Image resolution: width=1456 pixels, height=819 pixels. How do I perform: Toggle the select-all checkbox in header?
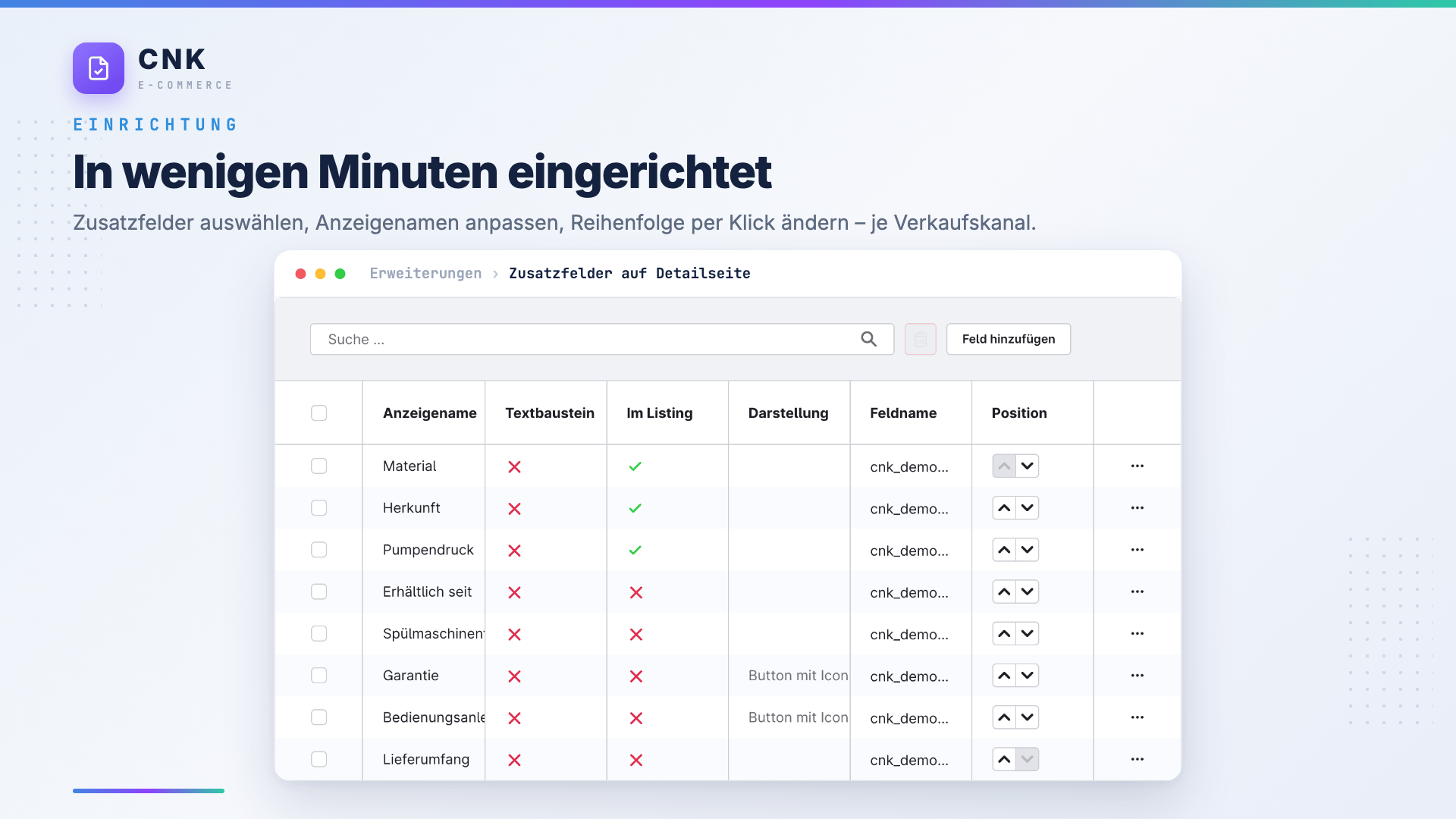click(x=318, y=413)
